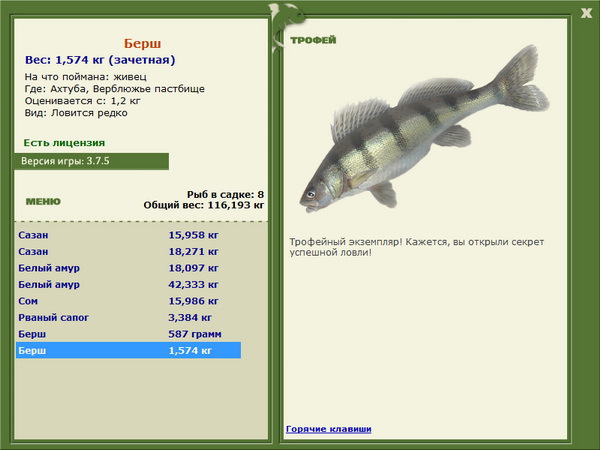
Task: Select the Белый амур 18,097 кг row
Action: coord(129,268)
